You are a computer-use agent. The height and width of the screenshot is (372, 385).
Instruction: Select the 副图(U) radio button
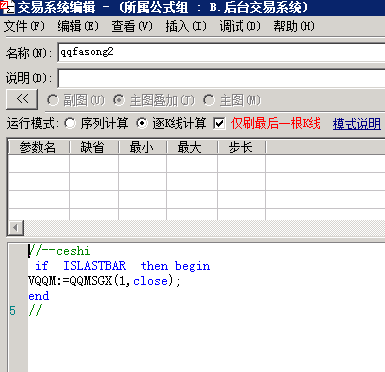53,100
